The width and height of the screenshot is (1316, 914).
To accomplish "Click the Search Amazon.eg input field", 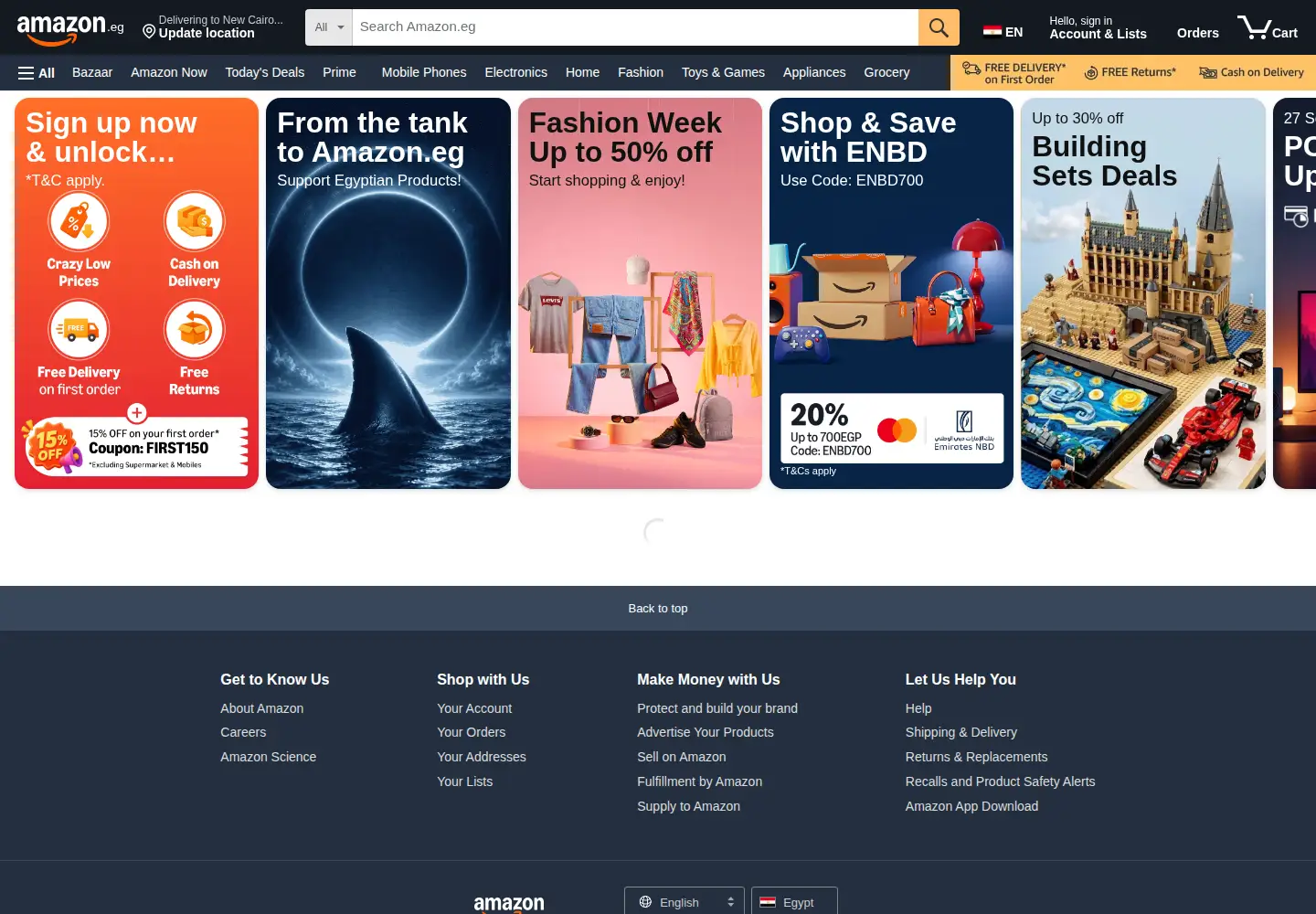I will pos(635,27).
